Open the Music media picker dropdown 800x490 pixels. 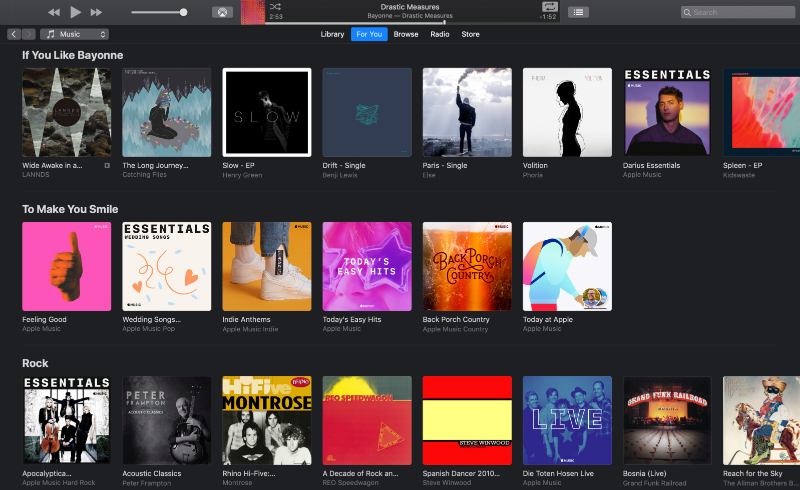coord(74,34)
